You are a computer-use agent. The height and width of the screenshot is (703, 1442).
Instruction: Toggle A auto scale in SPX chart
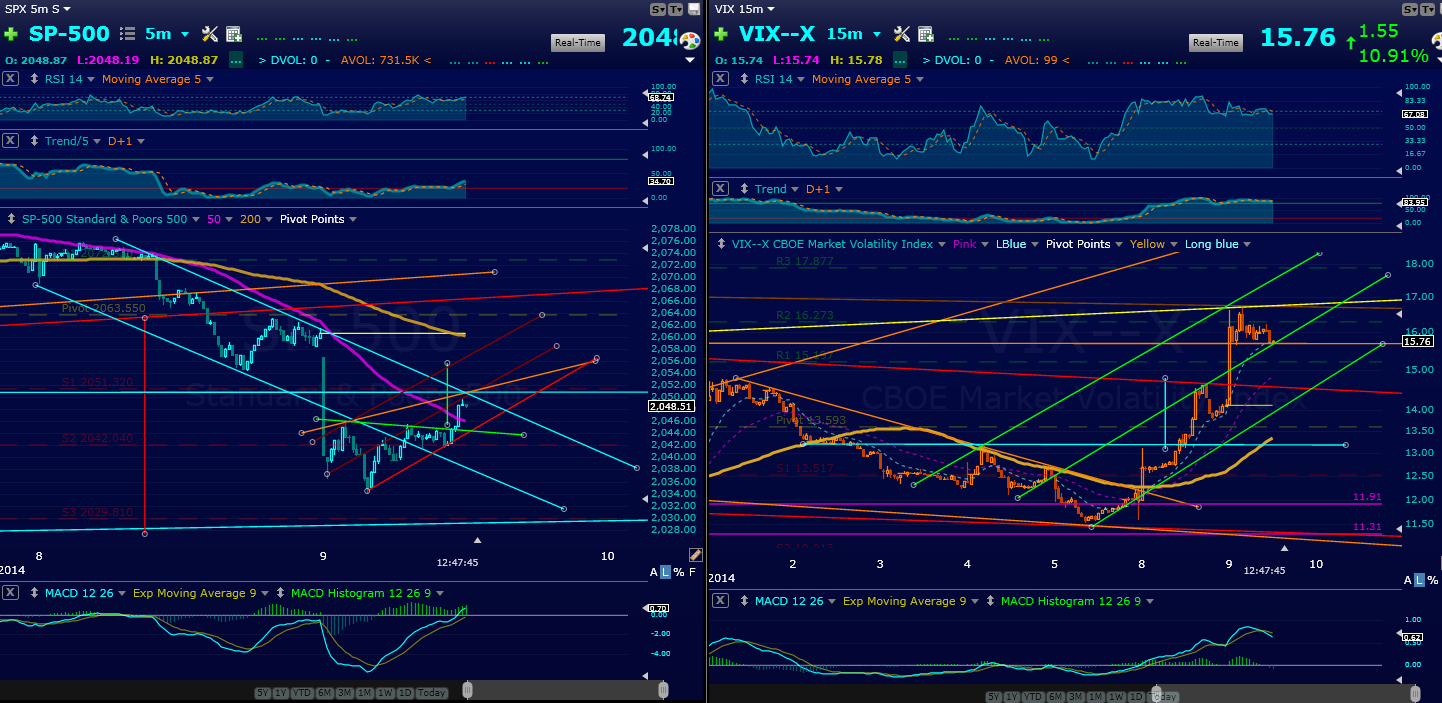point(655,571)
